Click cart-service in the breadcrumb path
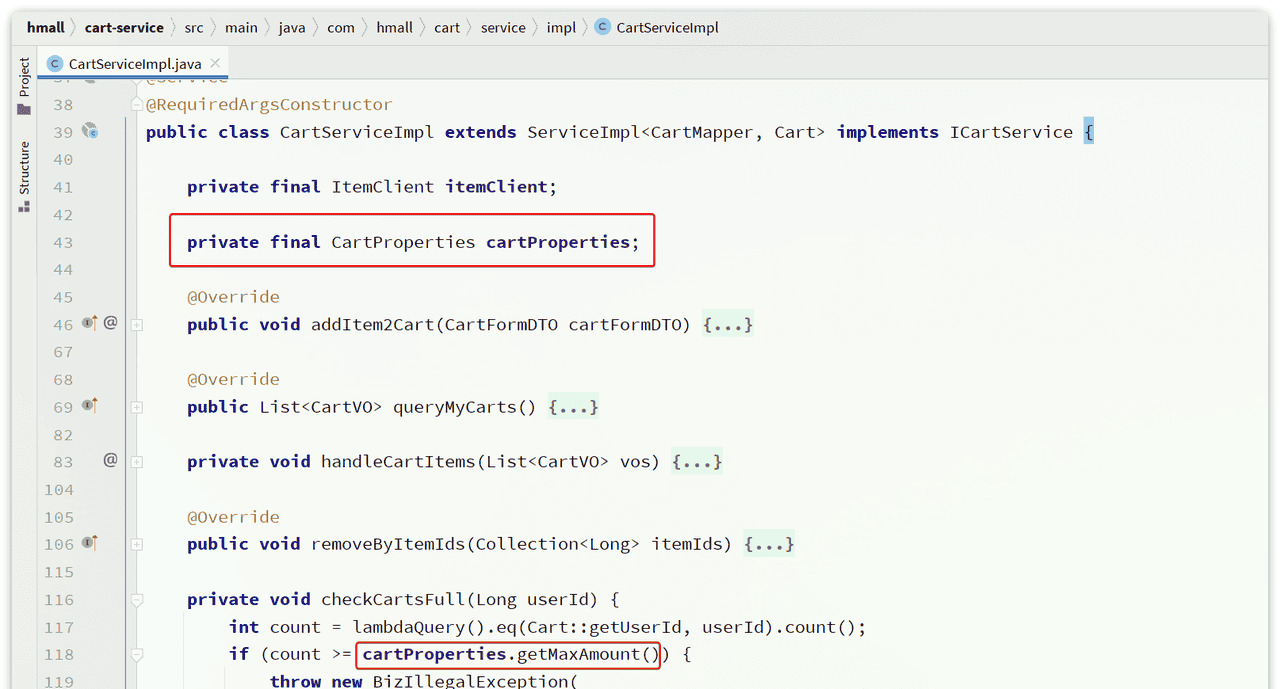This screenshot has height=689, width=1280. [124, 27]
